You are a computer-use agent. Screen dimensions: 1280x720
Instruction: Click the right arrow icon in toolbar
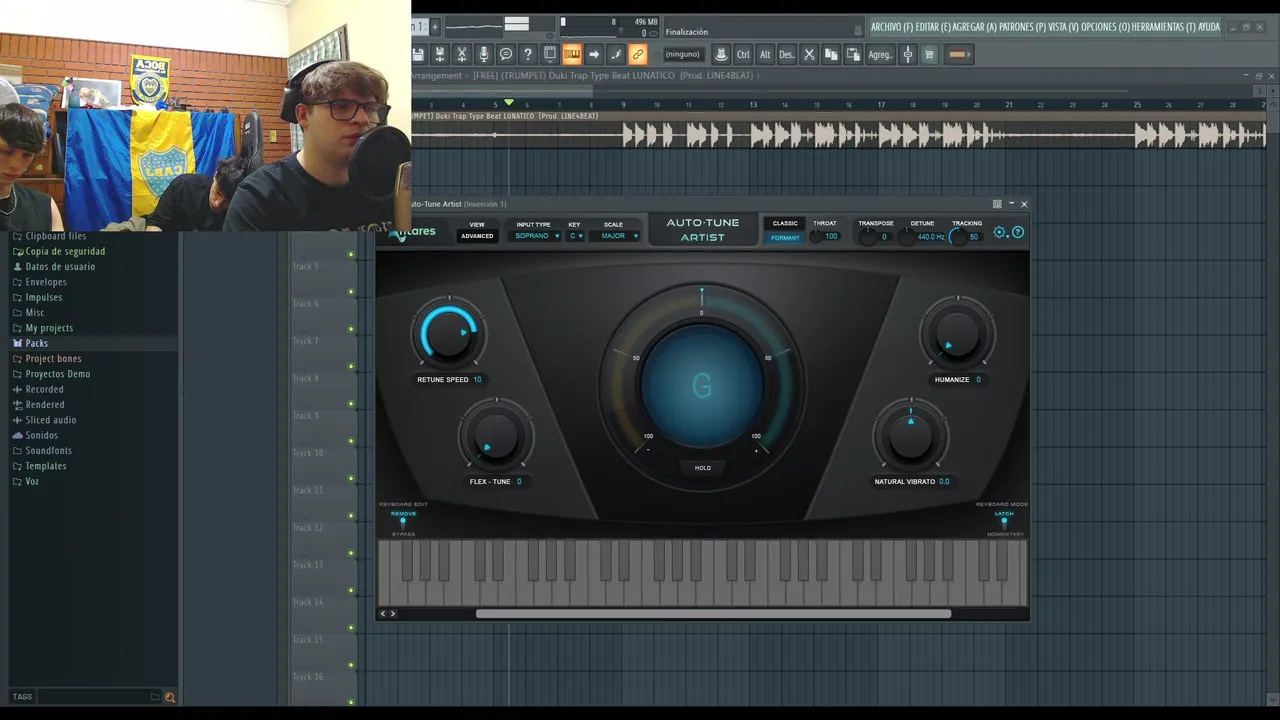pos(594,54)
